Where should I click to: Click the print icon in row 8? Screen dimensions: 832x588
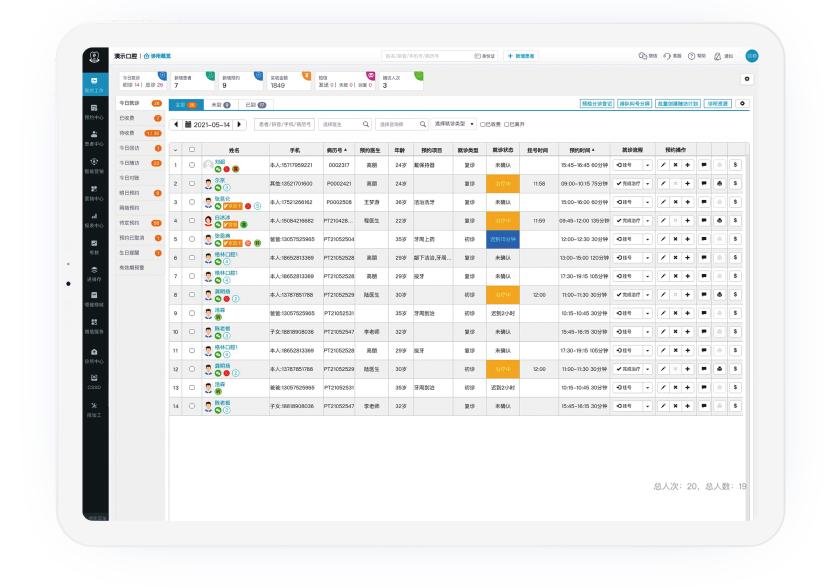[720, 295]
